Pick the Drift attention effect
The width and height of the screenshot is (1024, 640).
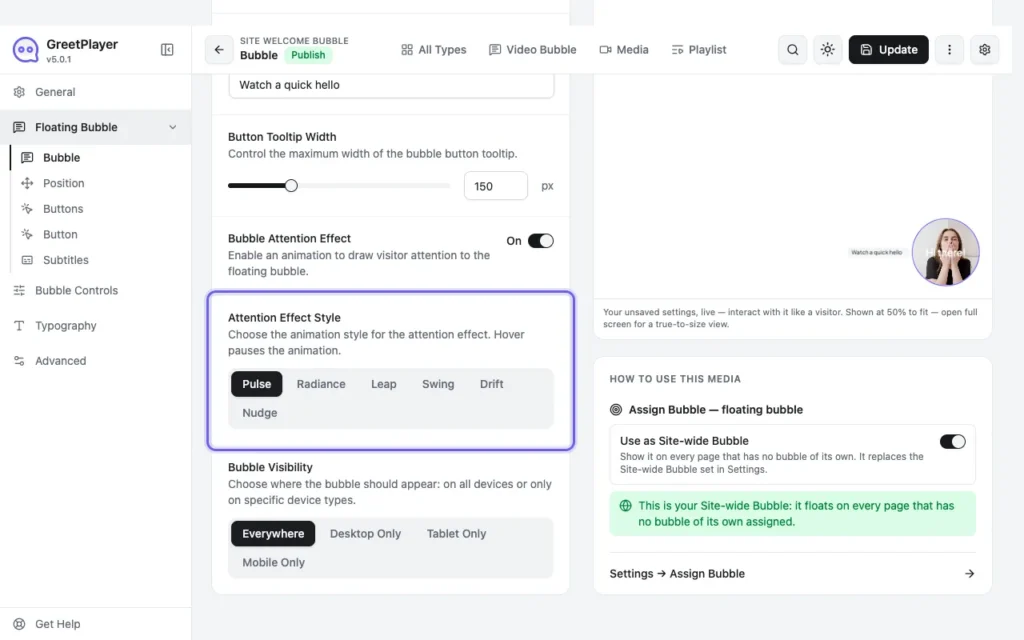[491, 384]
